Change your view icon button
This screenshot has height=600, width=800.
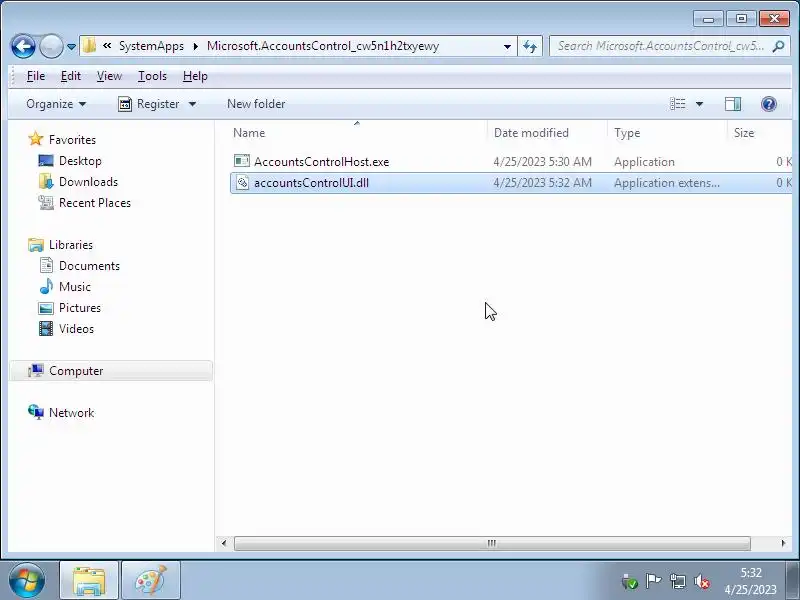678,104
